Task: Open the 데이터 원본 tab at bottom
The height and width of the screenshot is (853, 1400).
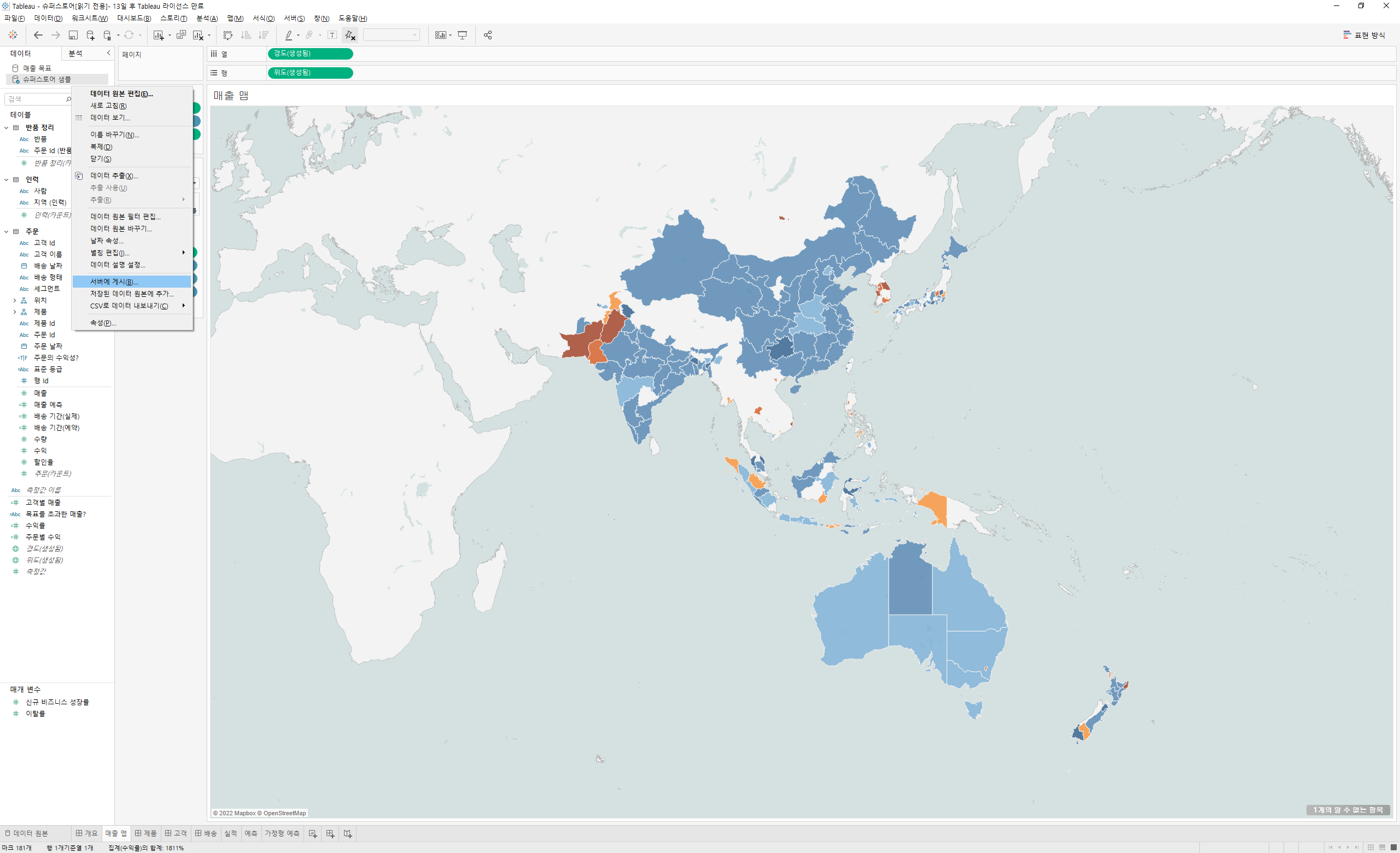Action: (27, 833)
